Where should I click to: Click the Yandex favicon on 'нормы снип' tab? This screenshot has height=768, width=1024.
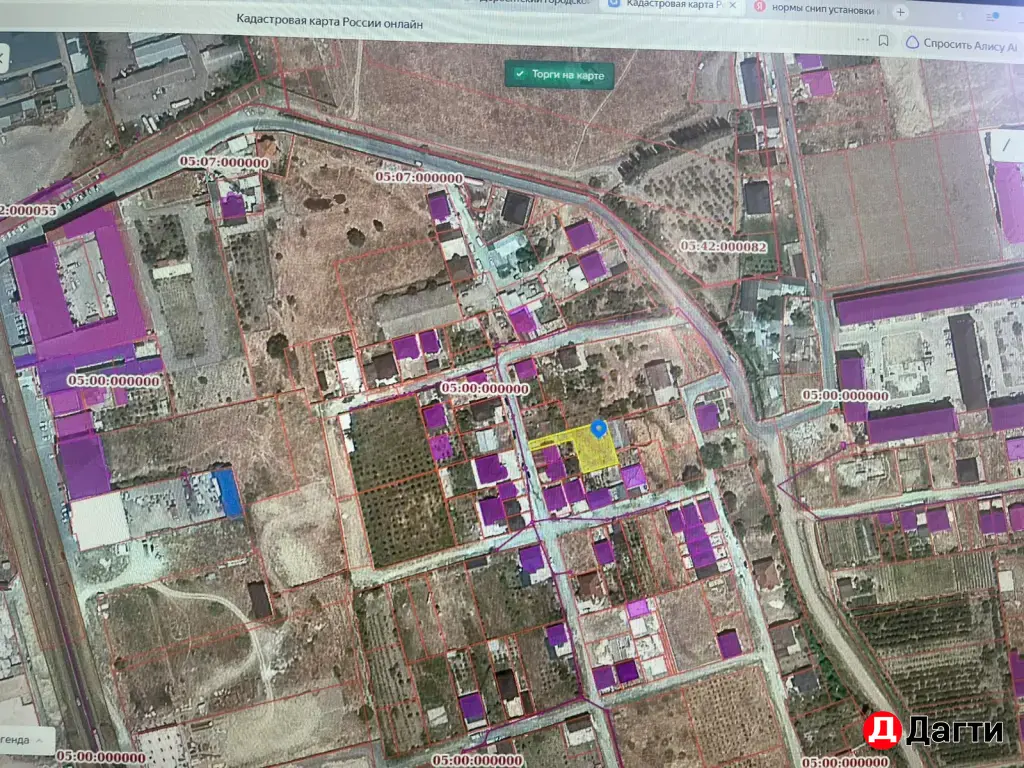coord(760,7)
